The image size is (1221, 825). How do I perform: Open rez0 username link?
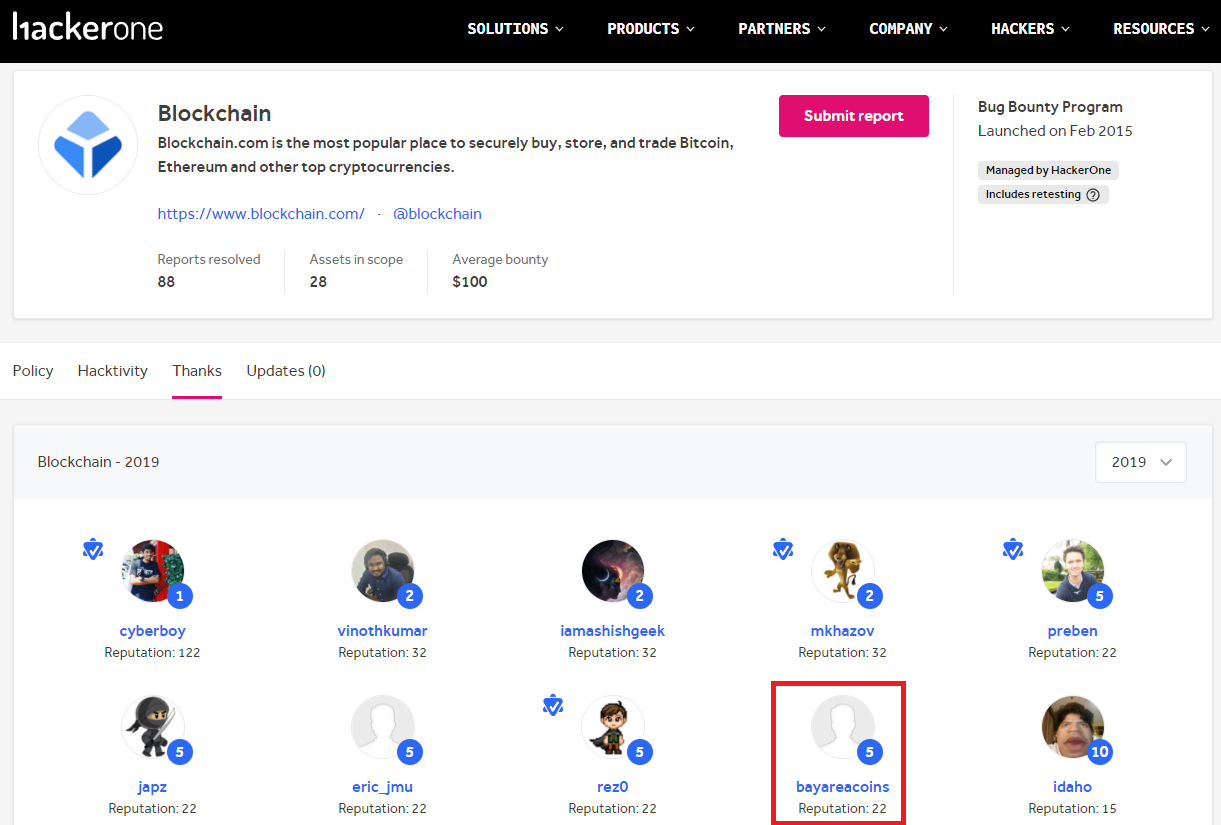[x=612, y=787]
